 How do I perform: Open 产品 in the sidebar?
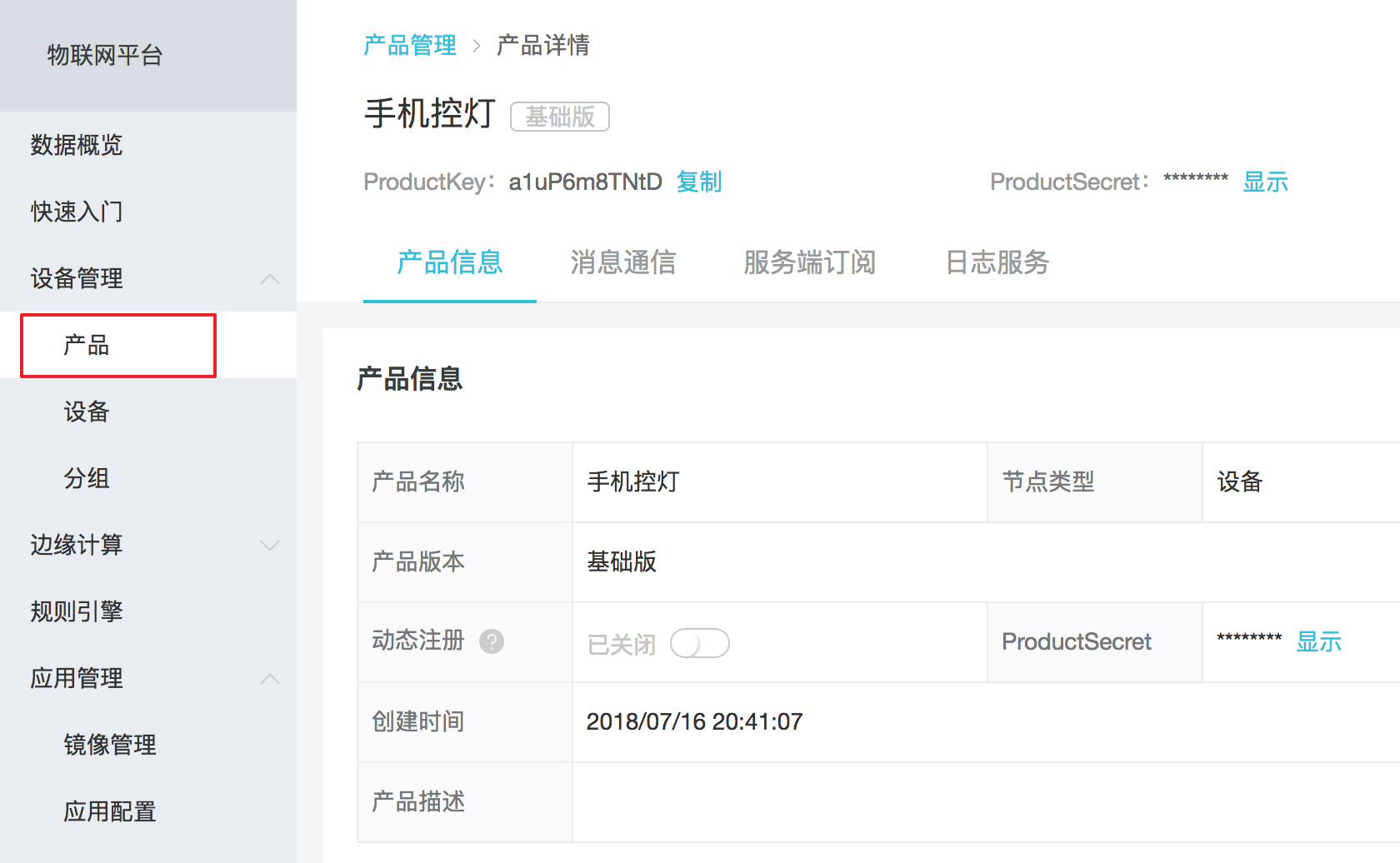tap(87, 345)
